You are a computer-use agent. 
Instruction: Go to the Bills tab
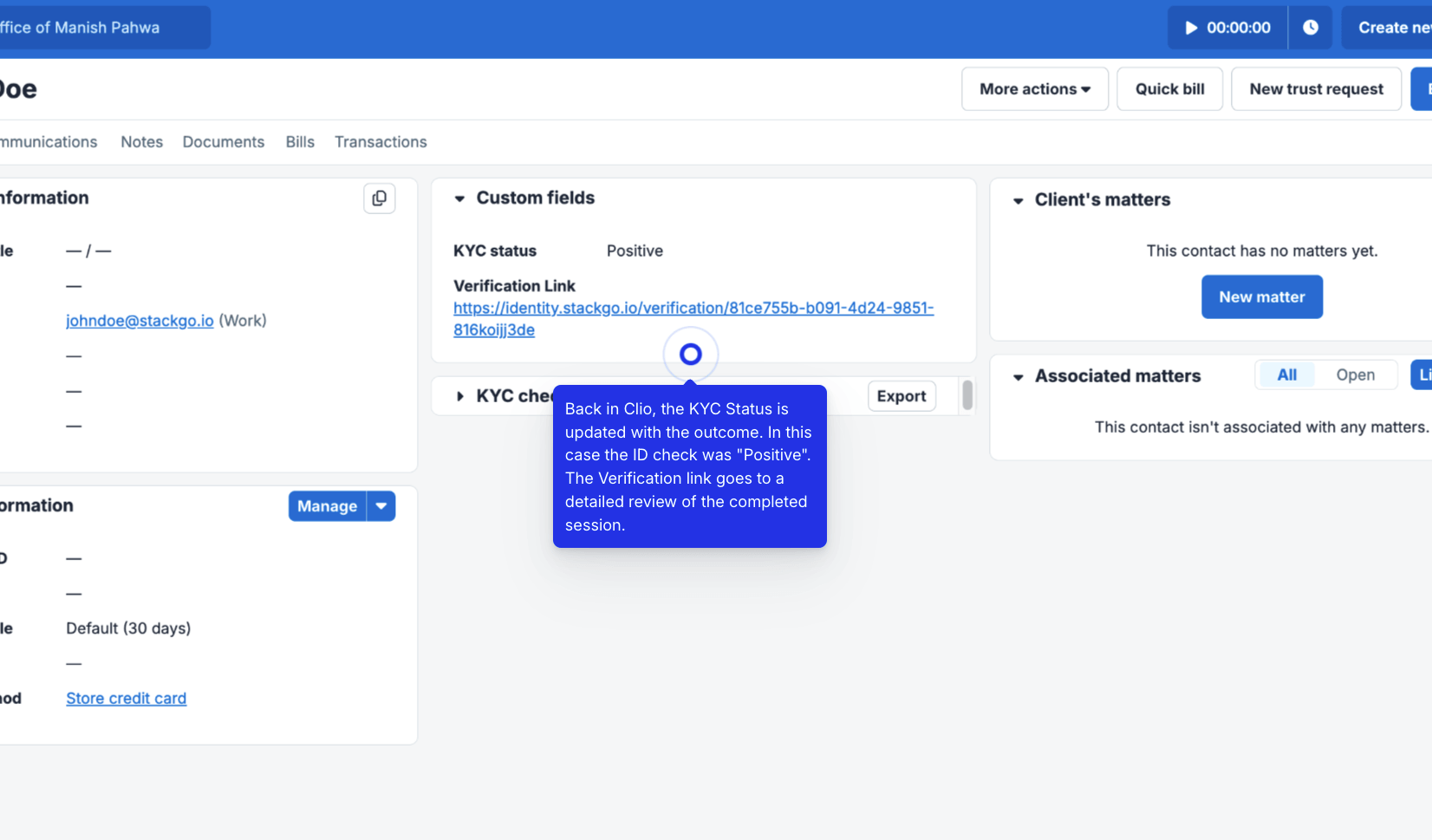coord(300,142)
